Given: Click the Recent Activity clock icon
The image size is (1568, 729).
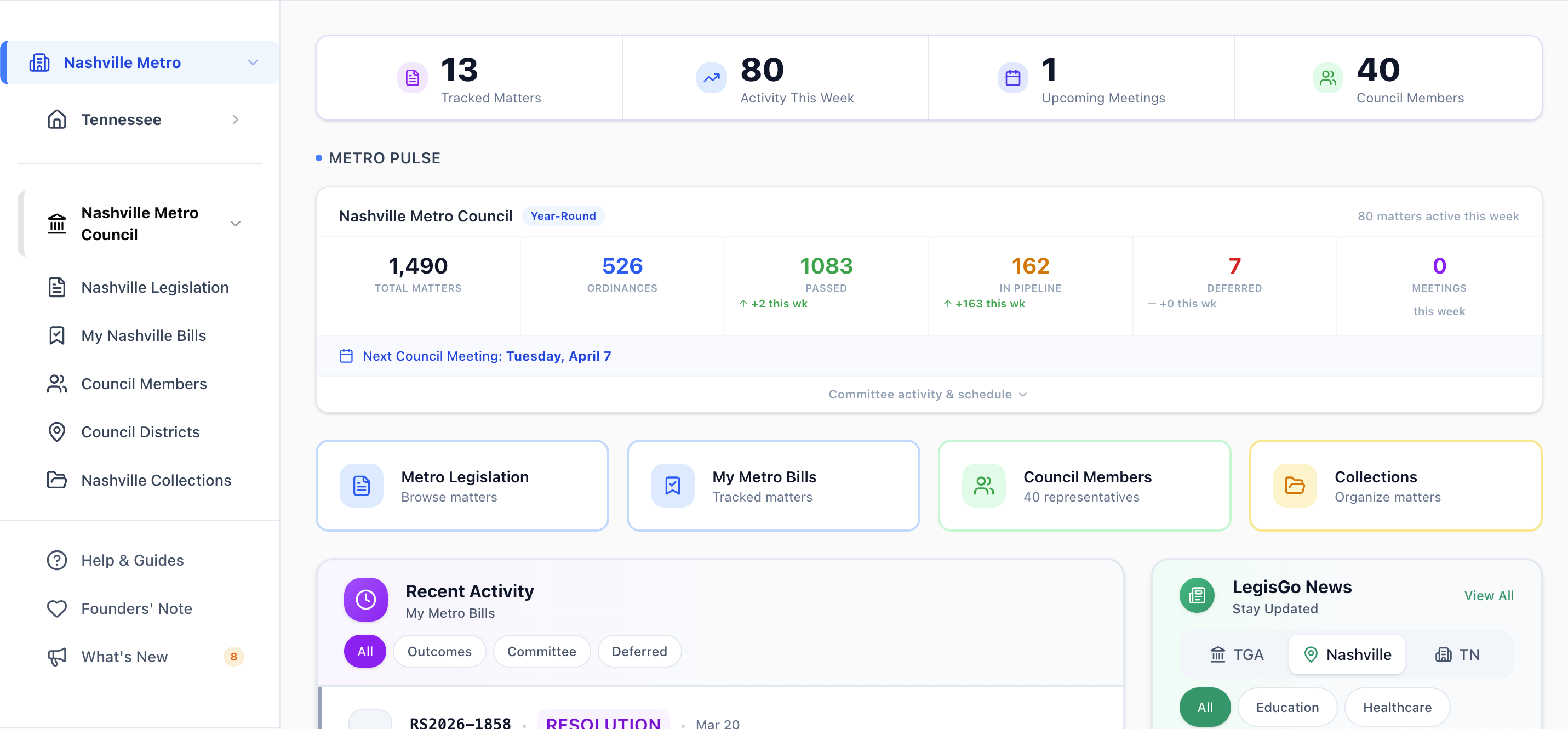Looking at the screenshot, I should 365,599.
